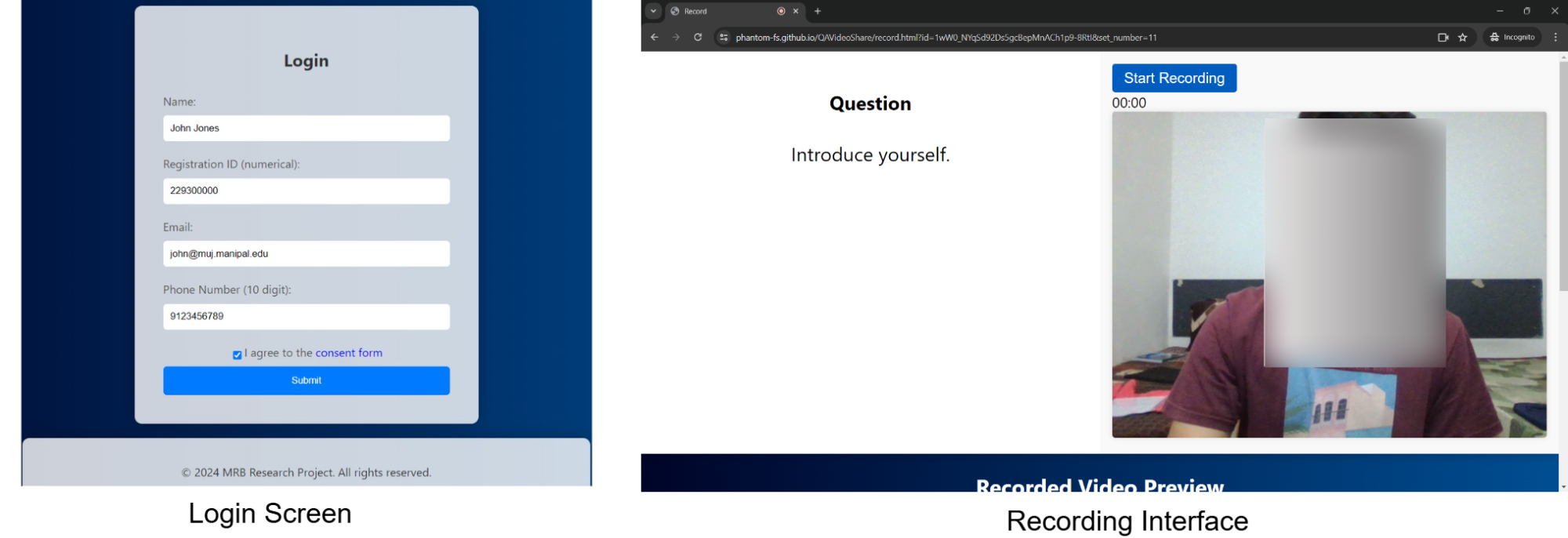
Task: Reload the Record page
Action: tap(698, 37)
